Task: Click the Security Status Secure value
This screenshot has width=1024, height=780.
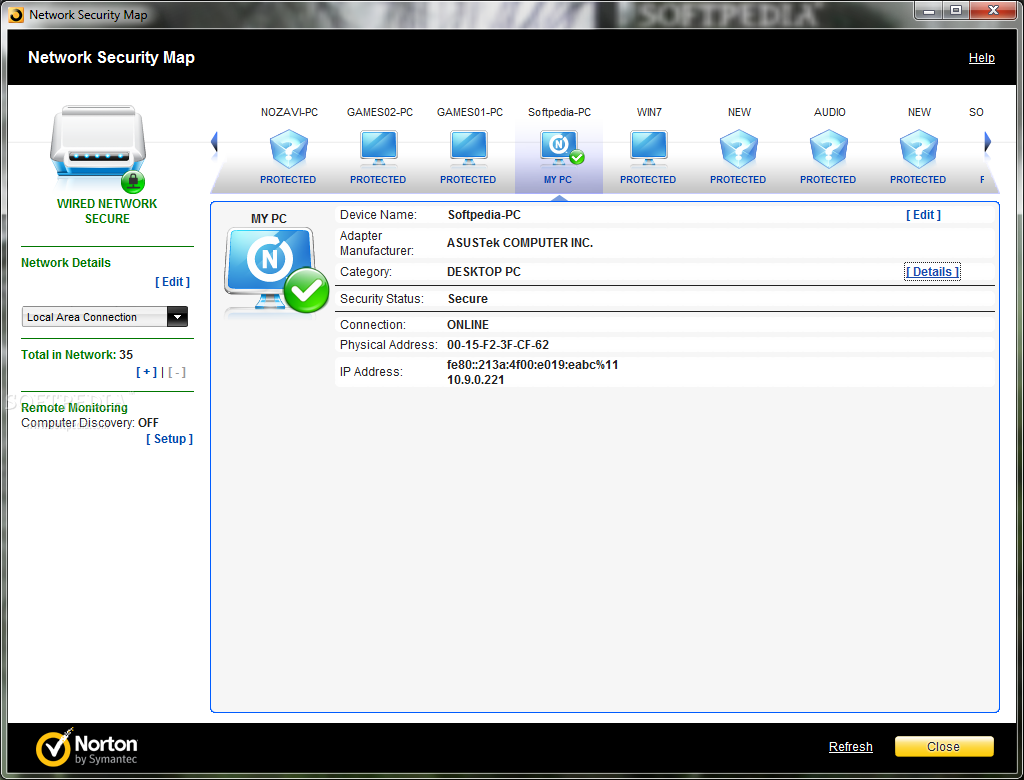Action: point(468,299)
